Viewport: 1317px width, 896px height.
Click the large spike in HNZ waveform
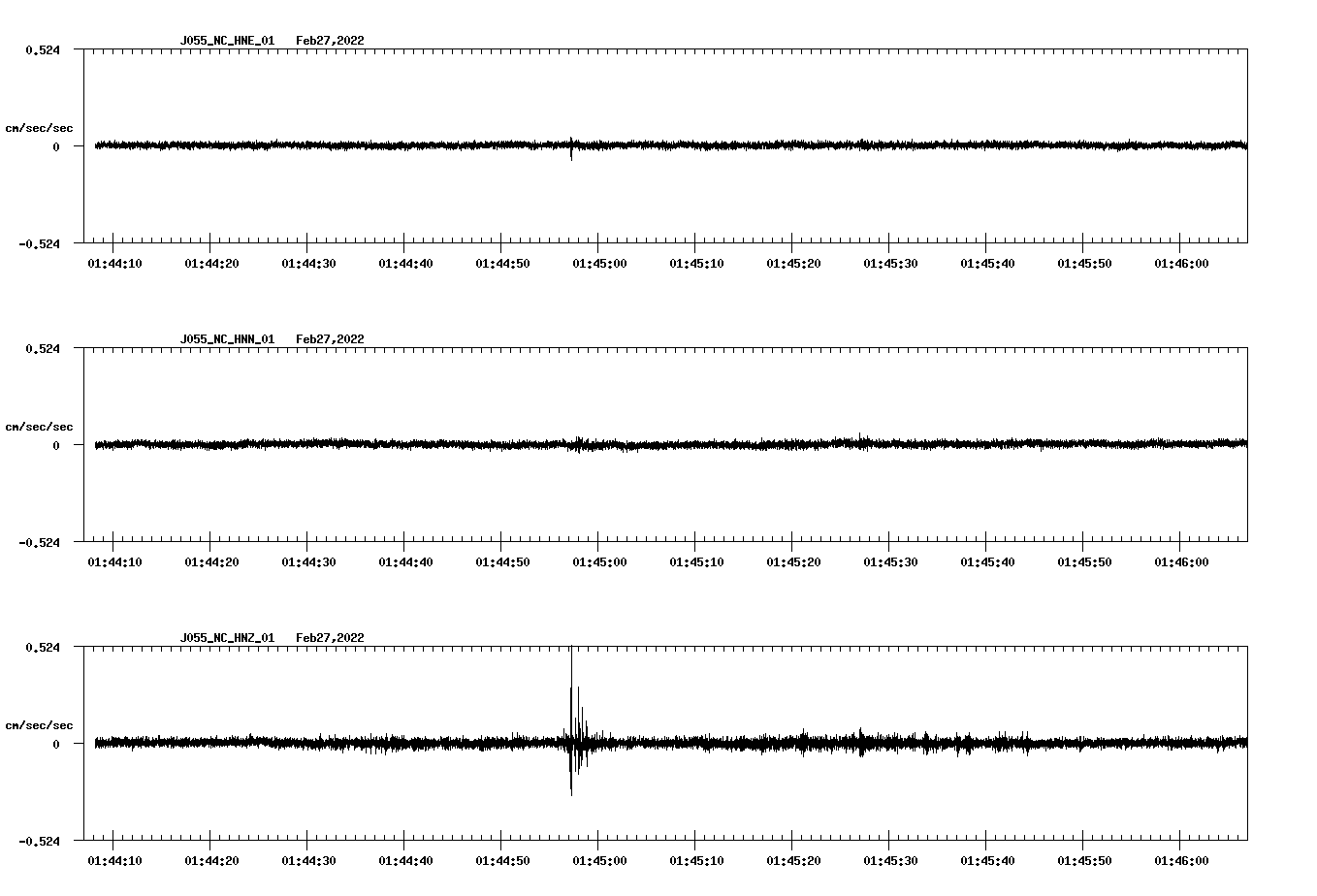[x=571, y=720]
